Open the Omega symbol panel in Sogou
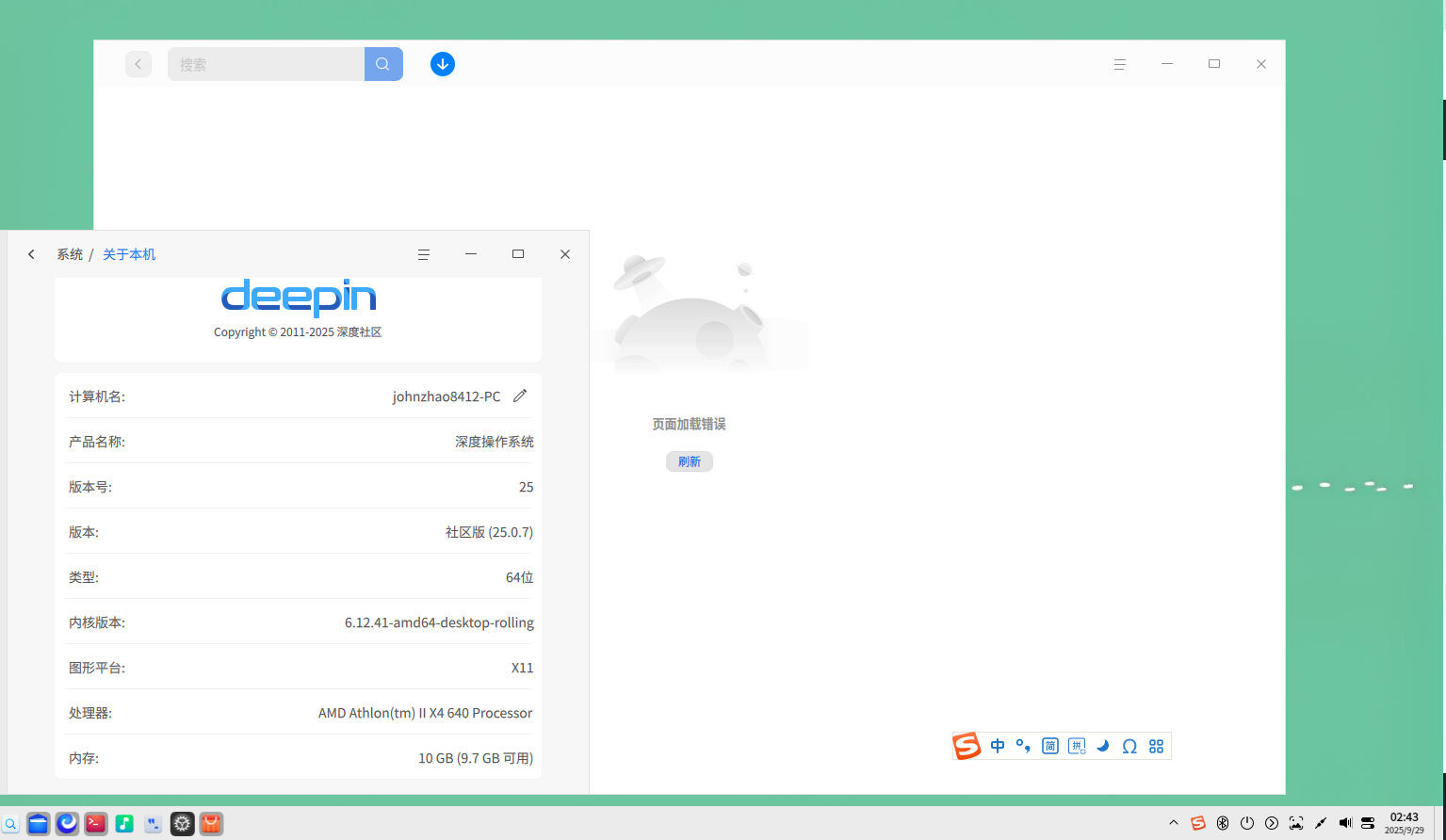This screenshot has width=1446, height=840. click(x=1129, y=747)
